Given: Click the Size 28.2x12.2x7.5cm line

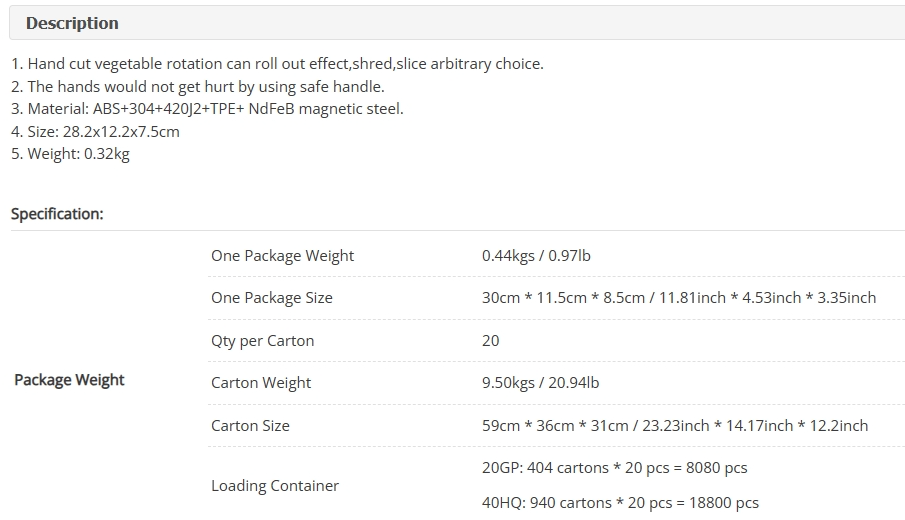Looking at the screenshot, I should point(95,132).
